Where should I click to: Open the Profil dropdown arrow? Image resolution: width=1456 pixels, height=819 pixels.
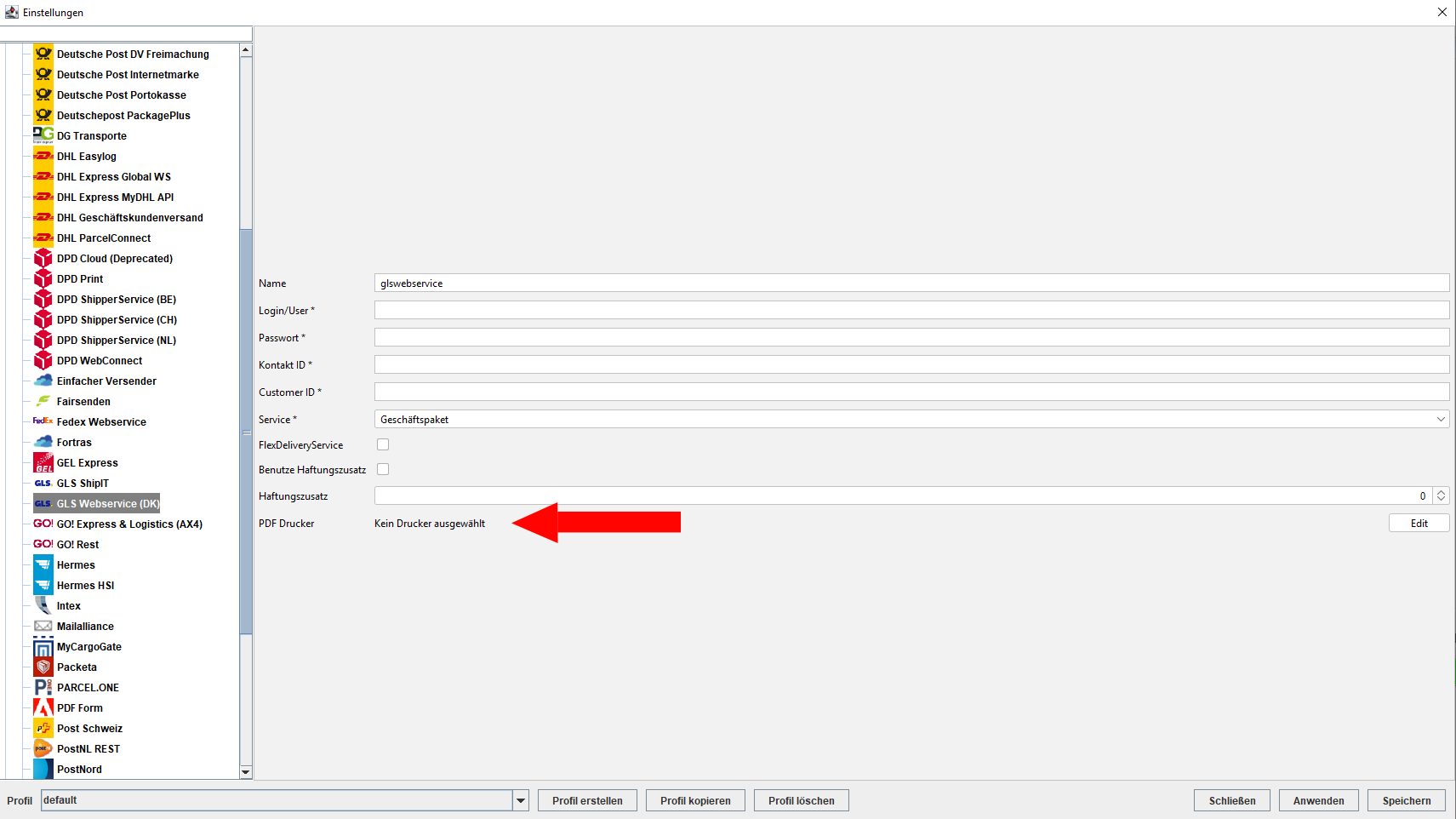pos(521,800)
